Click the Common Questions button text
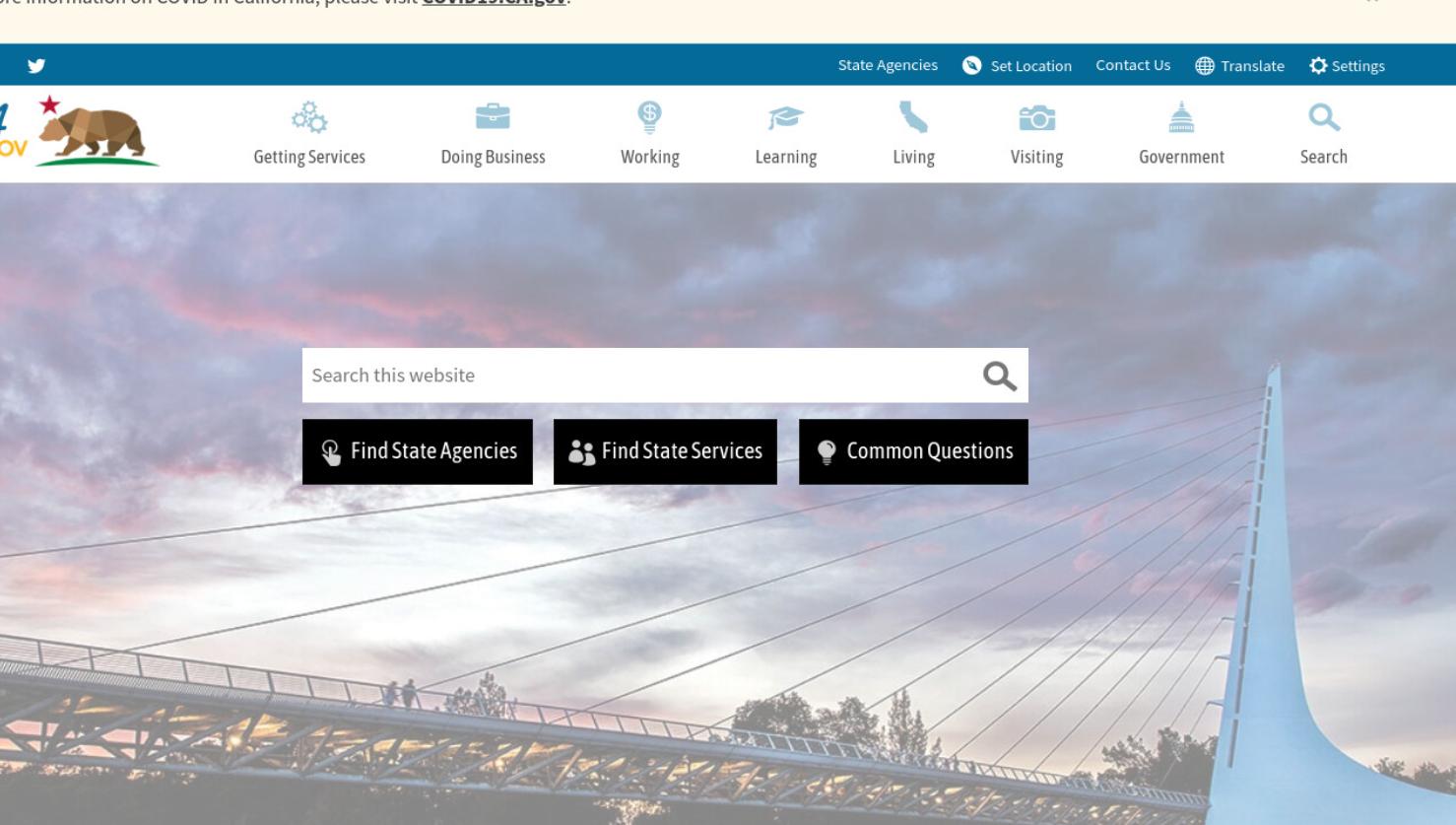Screen dimensions: 1456x825 point(930,451)
